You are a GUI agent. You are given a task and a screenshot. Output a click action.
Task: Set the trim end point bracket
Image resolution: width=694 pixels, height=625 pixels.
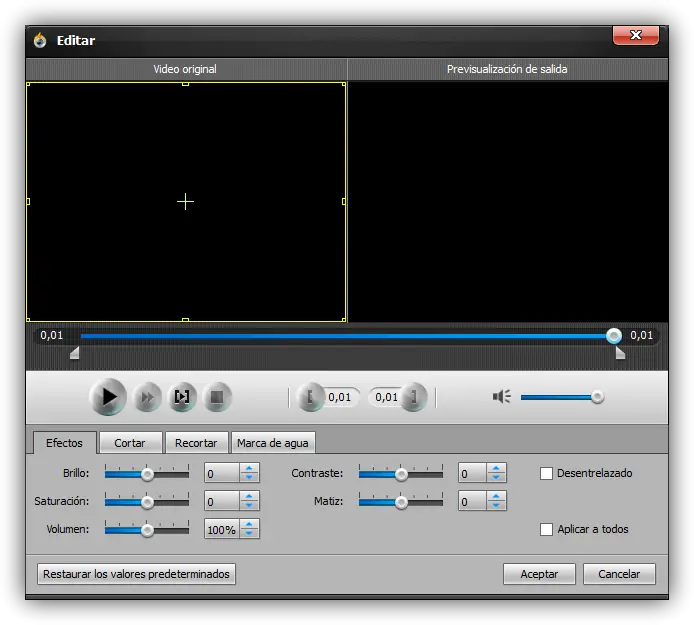point(416,397)
